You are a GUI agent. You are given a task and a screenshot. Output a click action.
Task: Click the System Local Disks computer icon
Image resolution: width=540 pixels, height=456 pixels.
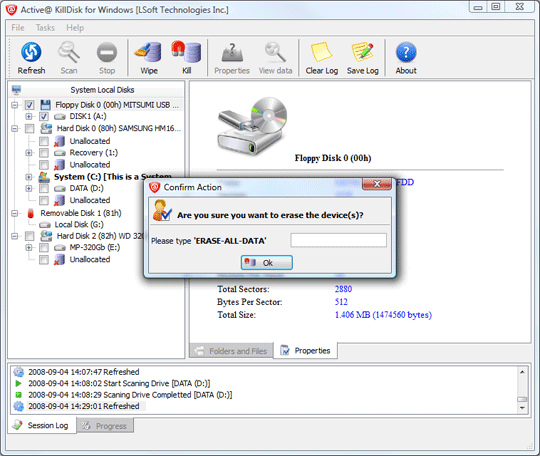(16, 90)
